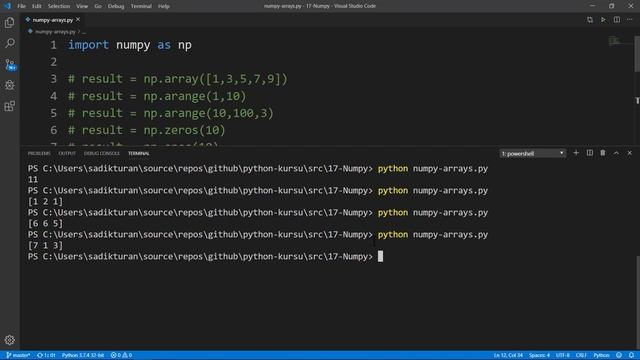
Task: Split the terminal panel
Action: (590, 153)
